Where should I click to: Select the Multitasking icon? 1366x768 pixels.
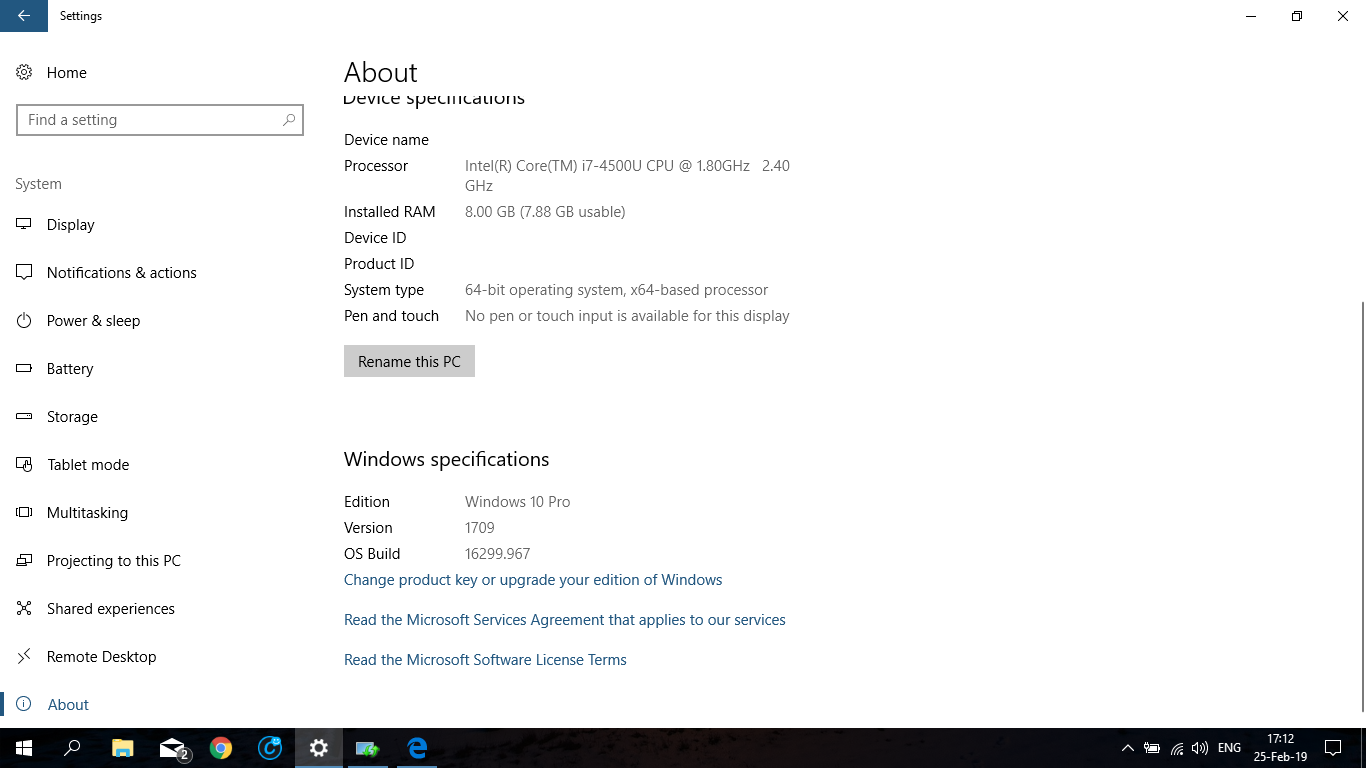pos(24,512)
